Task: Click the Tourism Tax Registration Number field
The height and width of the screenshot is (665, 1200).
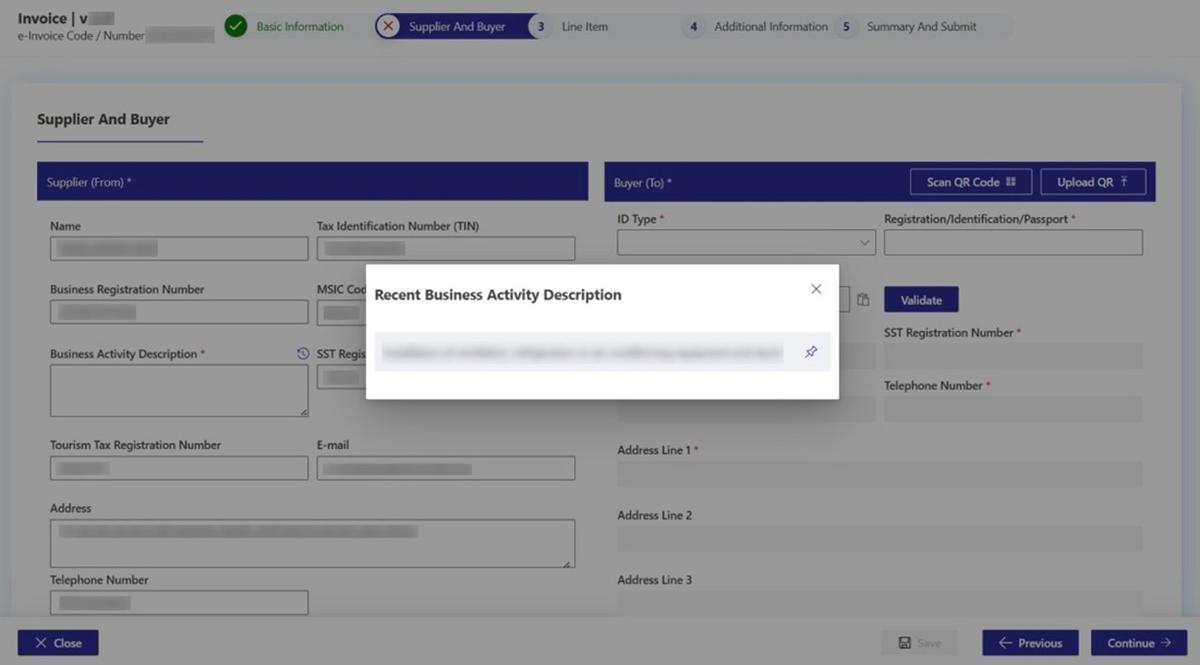Action: click(x=179, y=468)
